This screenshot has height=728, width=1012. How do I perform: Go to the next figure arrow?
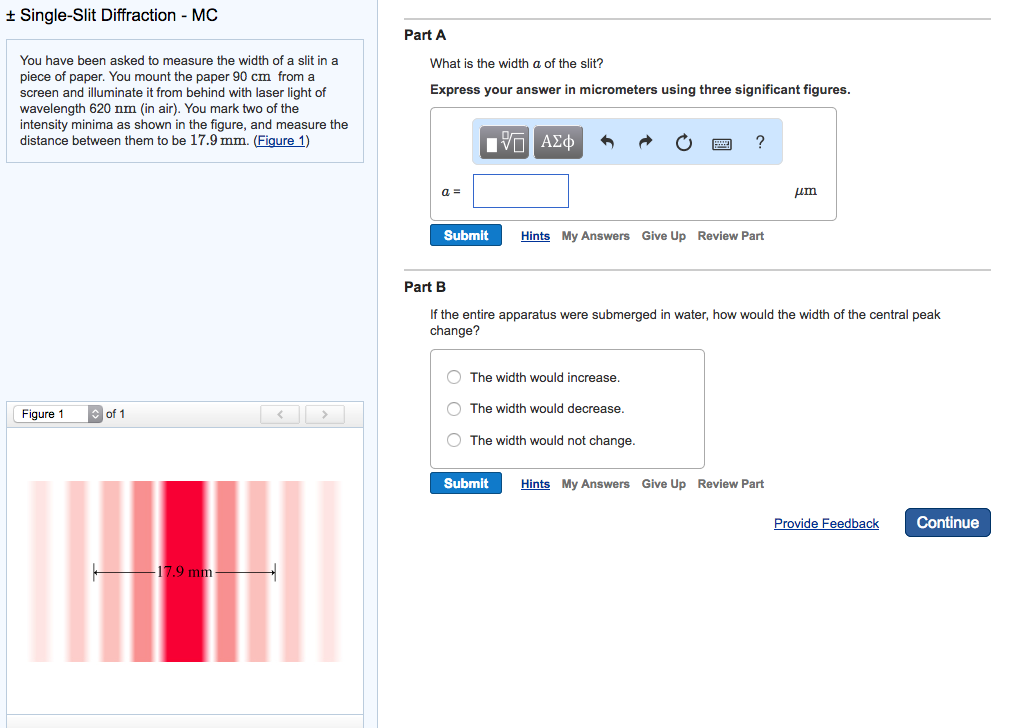click(324, 414)
